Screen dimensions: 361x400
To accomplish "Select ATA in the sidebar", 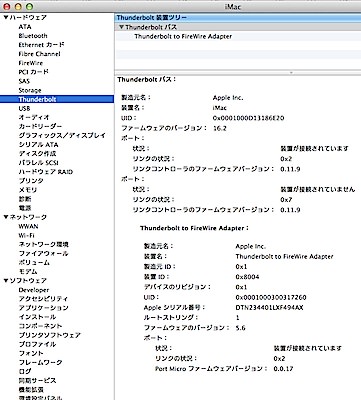I will tap(25, 27).
